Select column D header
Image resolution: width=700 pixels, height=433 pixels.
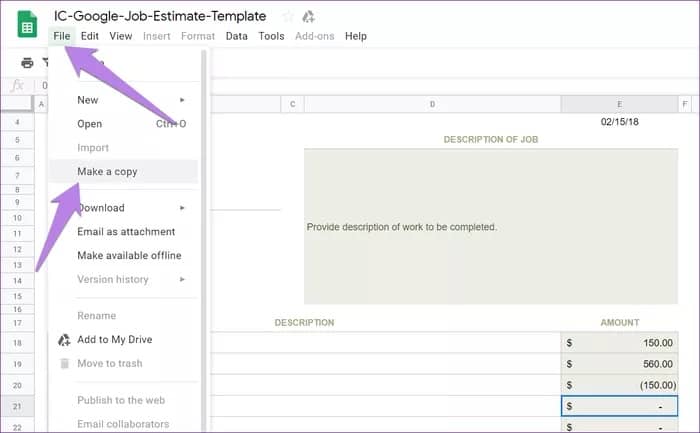[x=431, y=104]
